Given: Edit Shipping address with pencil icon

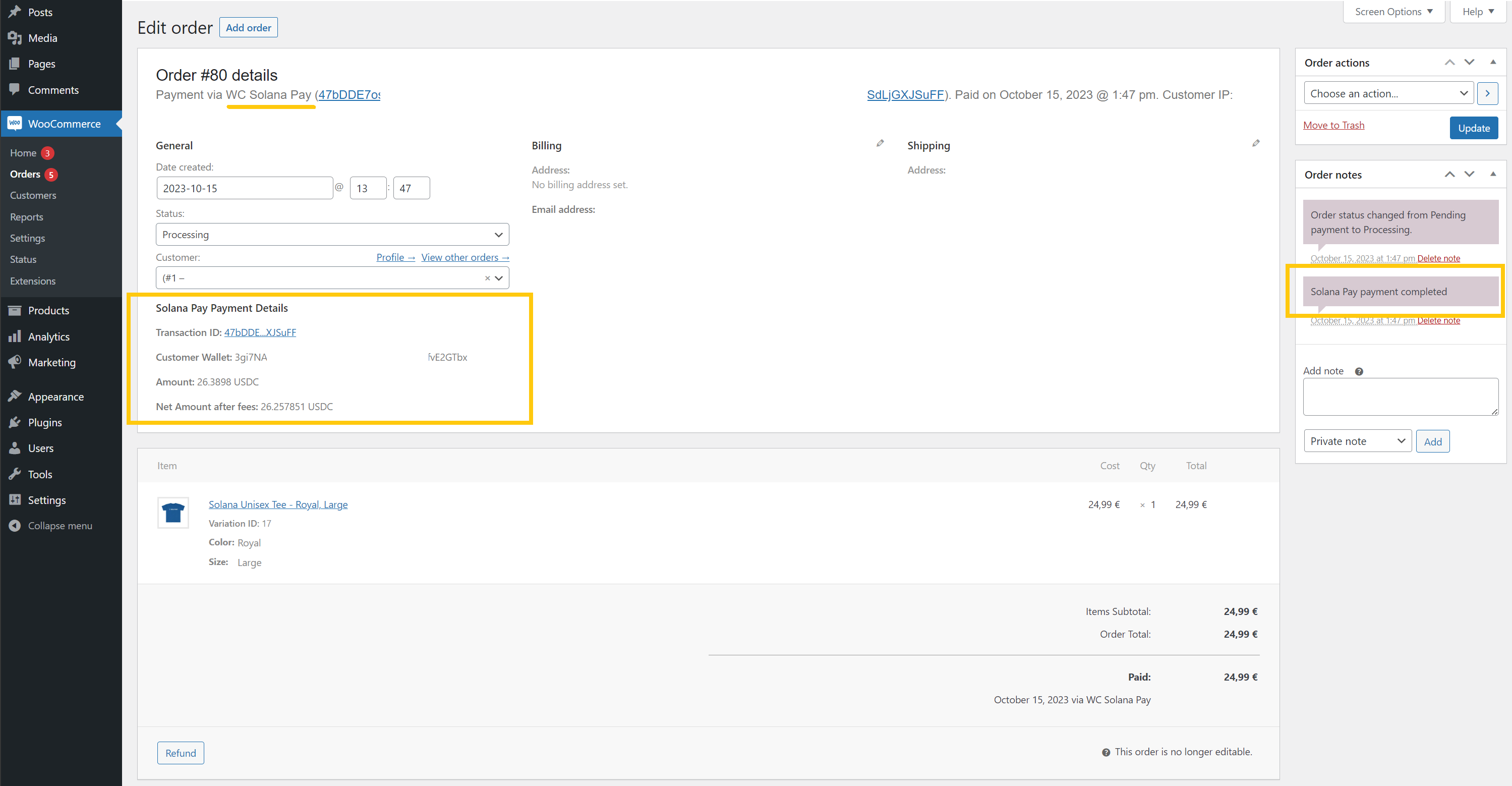Looking at the screenshot, I should tap(1255, 143).
